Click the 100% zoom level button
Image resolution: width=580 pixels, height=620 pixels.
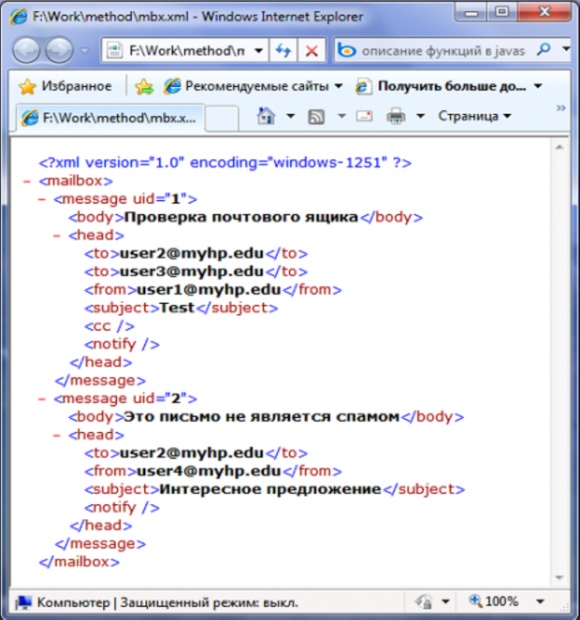point(493,601)
